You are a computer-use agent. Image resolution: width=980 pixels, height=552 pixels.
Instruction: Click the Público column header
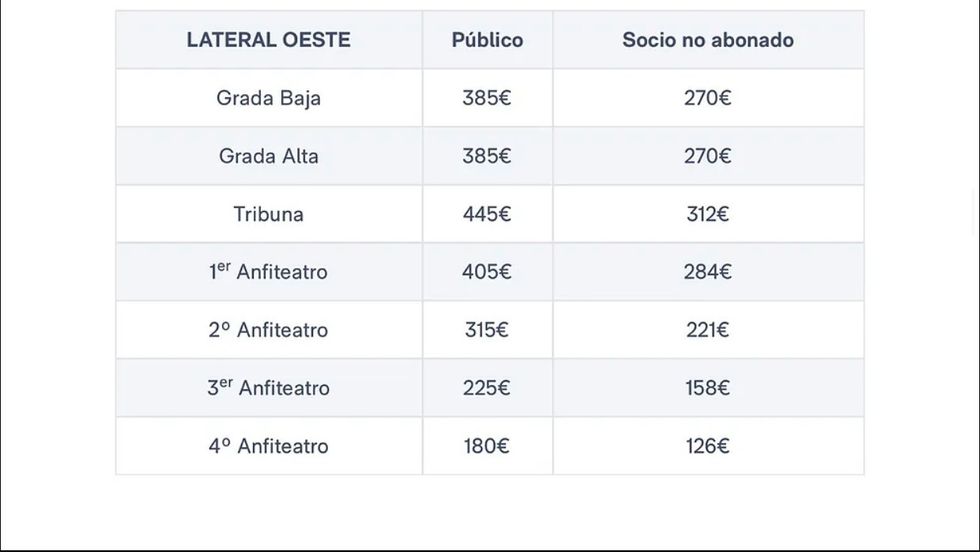pyautogui.click(x=487, y=40)
